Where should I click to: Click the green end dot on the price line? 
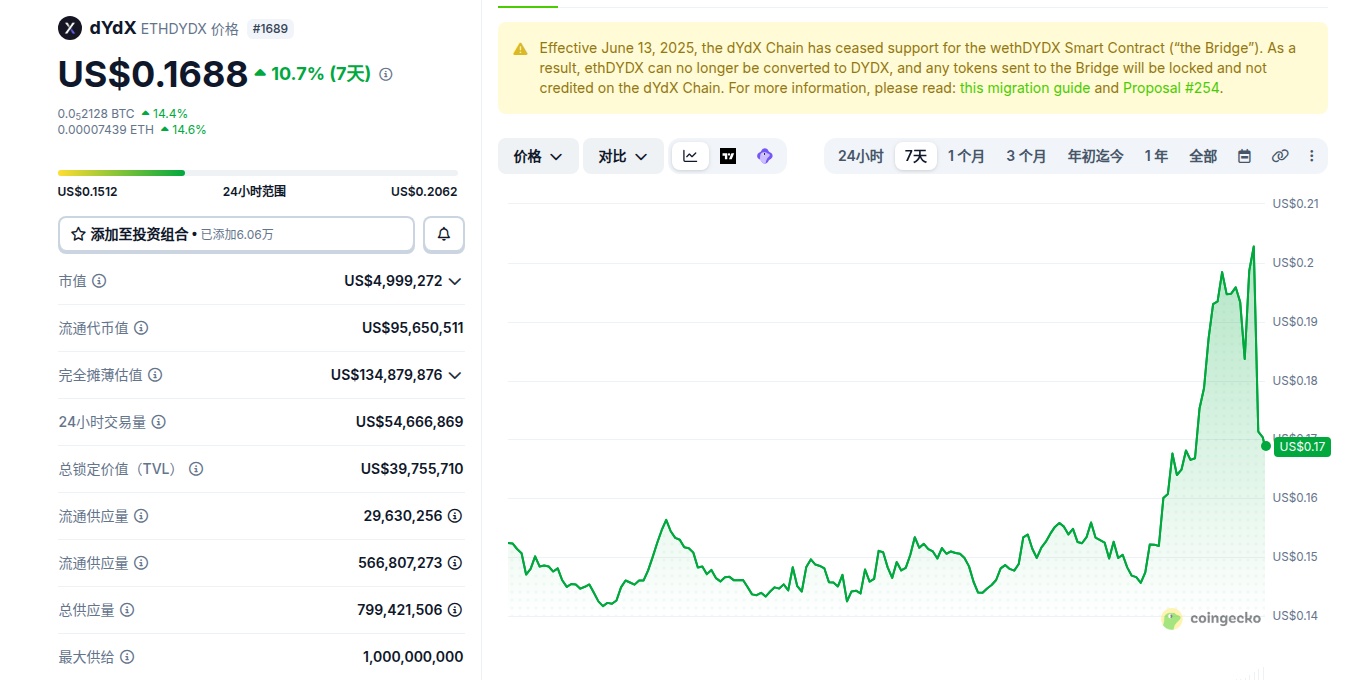pyautogui.click(x=1266, y=446)
